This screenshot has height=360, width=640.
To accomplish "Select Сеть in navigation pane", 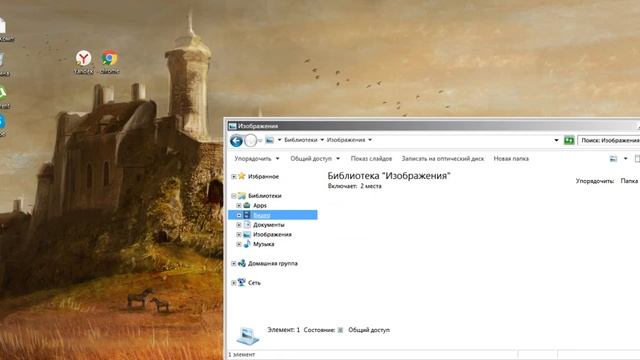I will (x=254, y=283).
